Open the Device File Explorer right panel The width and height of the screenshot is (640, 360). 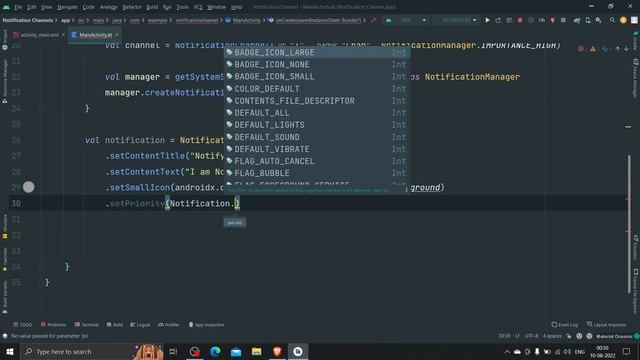tap(636, 291)
